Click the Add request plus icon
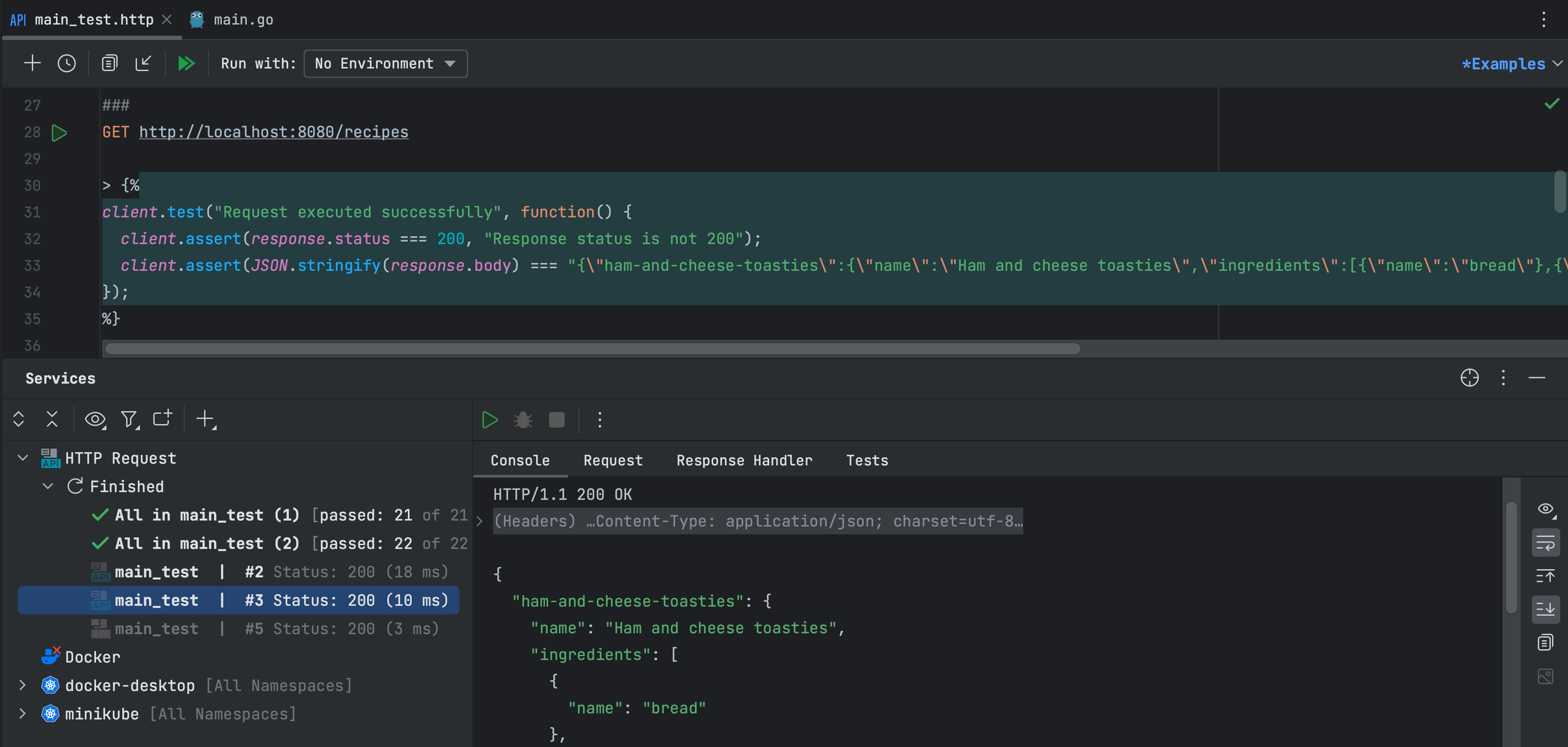Image resolution: width=1568 pixels, height=747 pixels. 31,63
